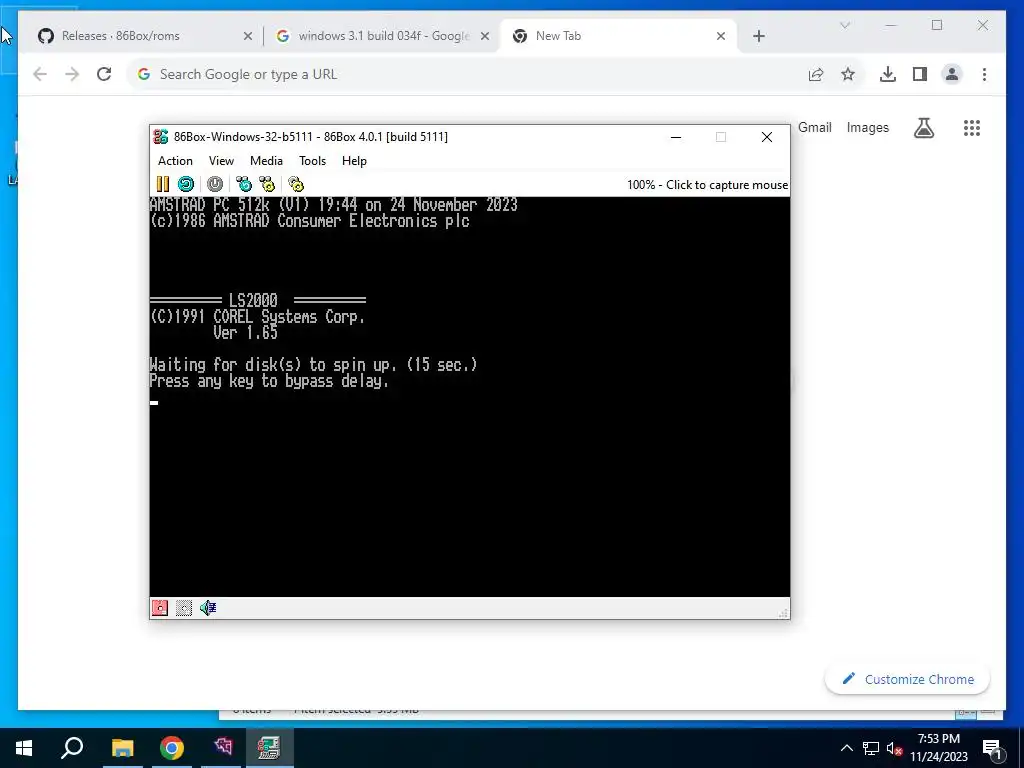The image size is (1024, 768).
Task: Open taskbar clock showing 7:53 PM
Action: click(938, 748)
